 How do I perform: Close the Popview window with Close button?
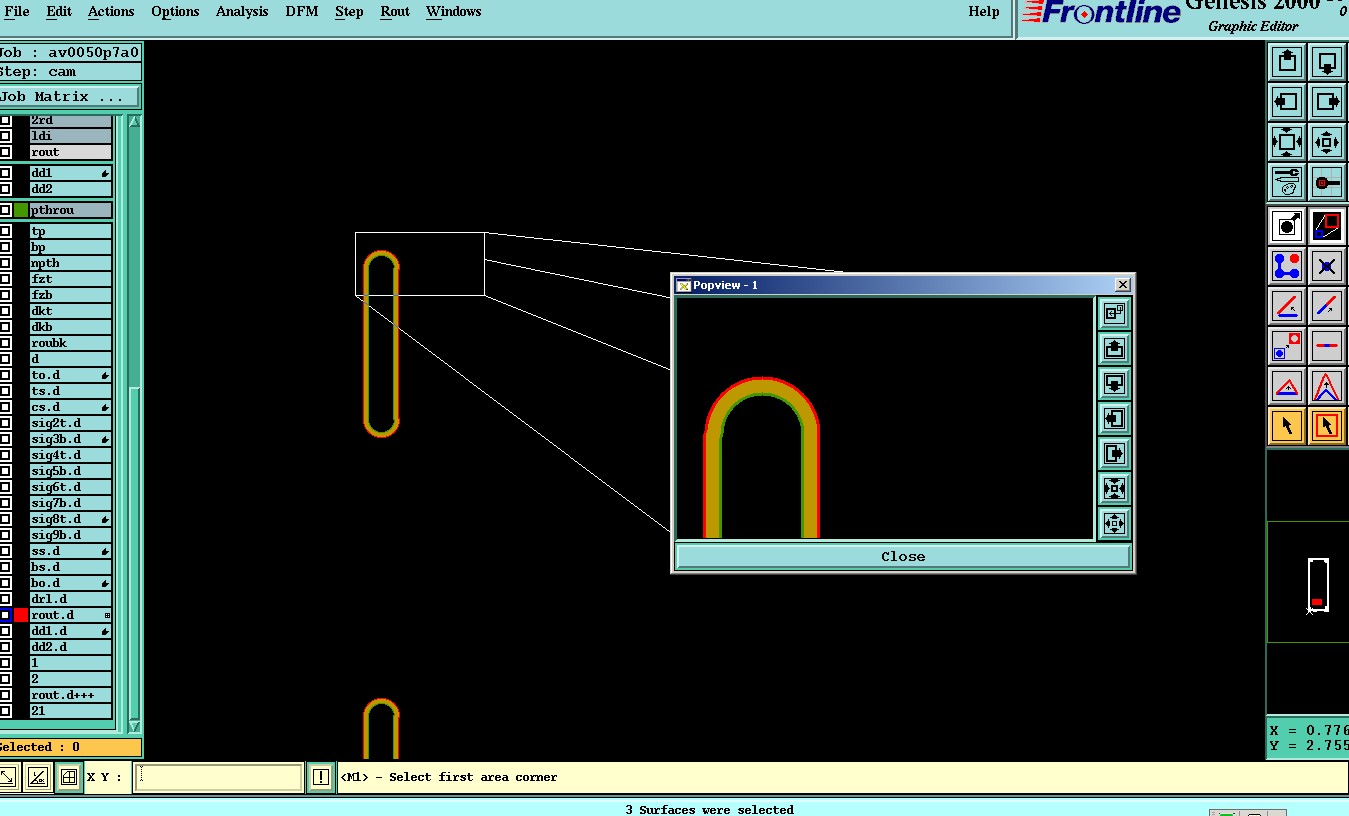903,557
